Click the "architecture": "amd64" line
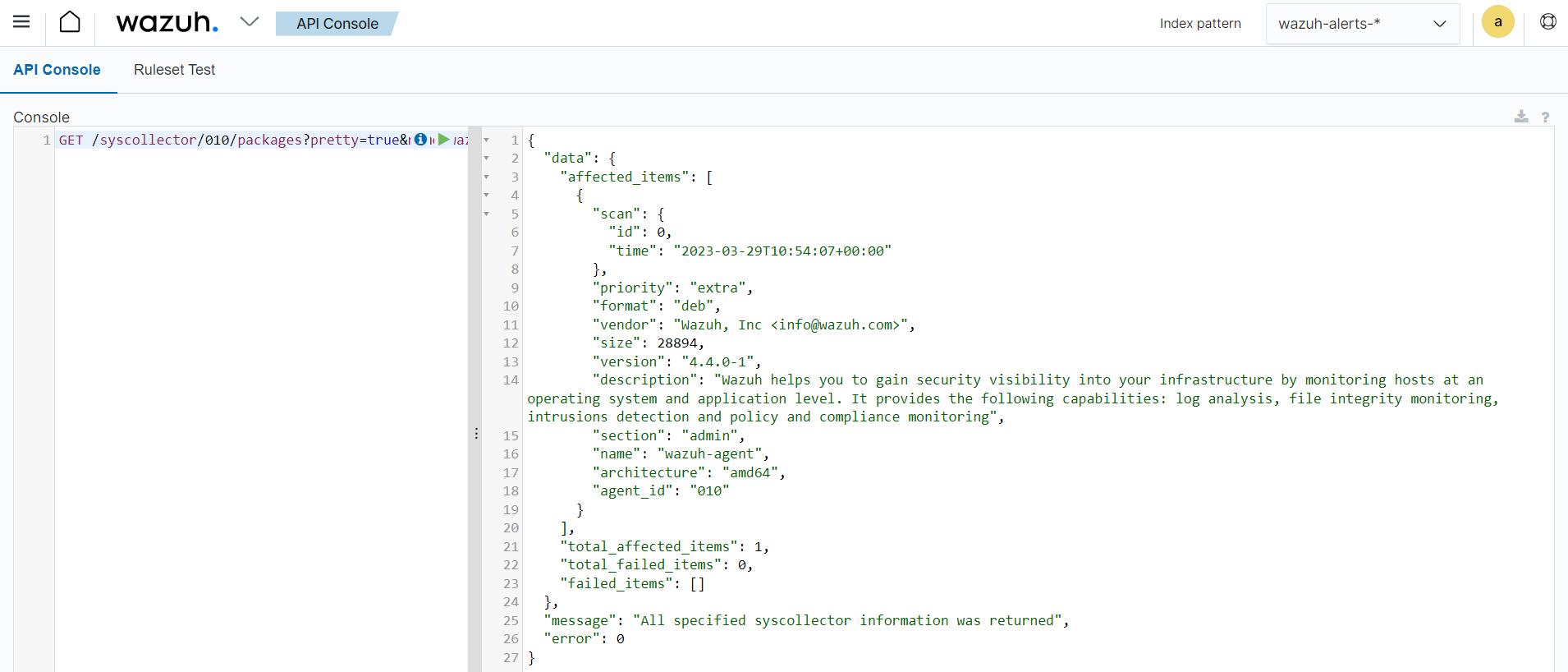 click(689, 472)
